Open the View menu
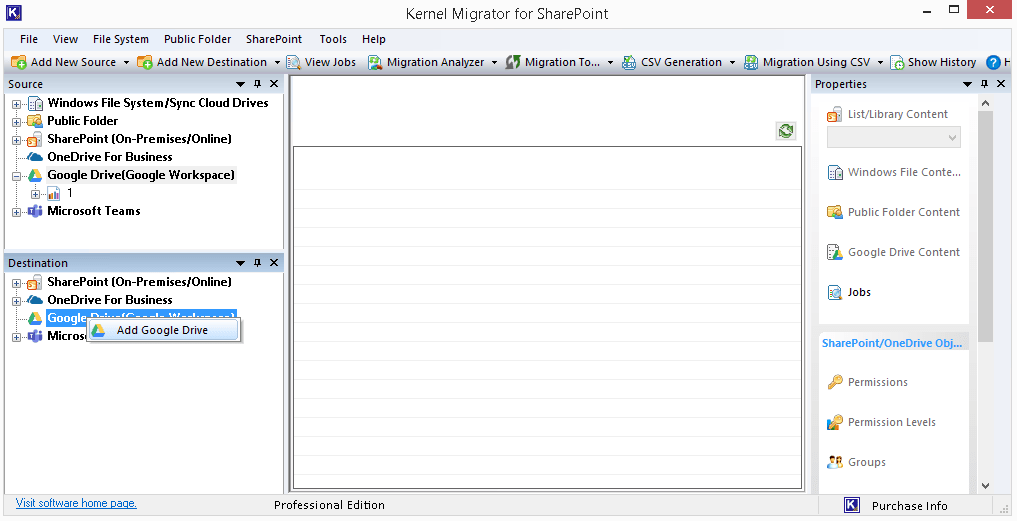The height and width of the screenshot is (521, 1017). tap(66, 39)
